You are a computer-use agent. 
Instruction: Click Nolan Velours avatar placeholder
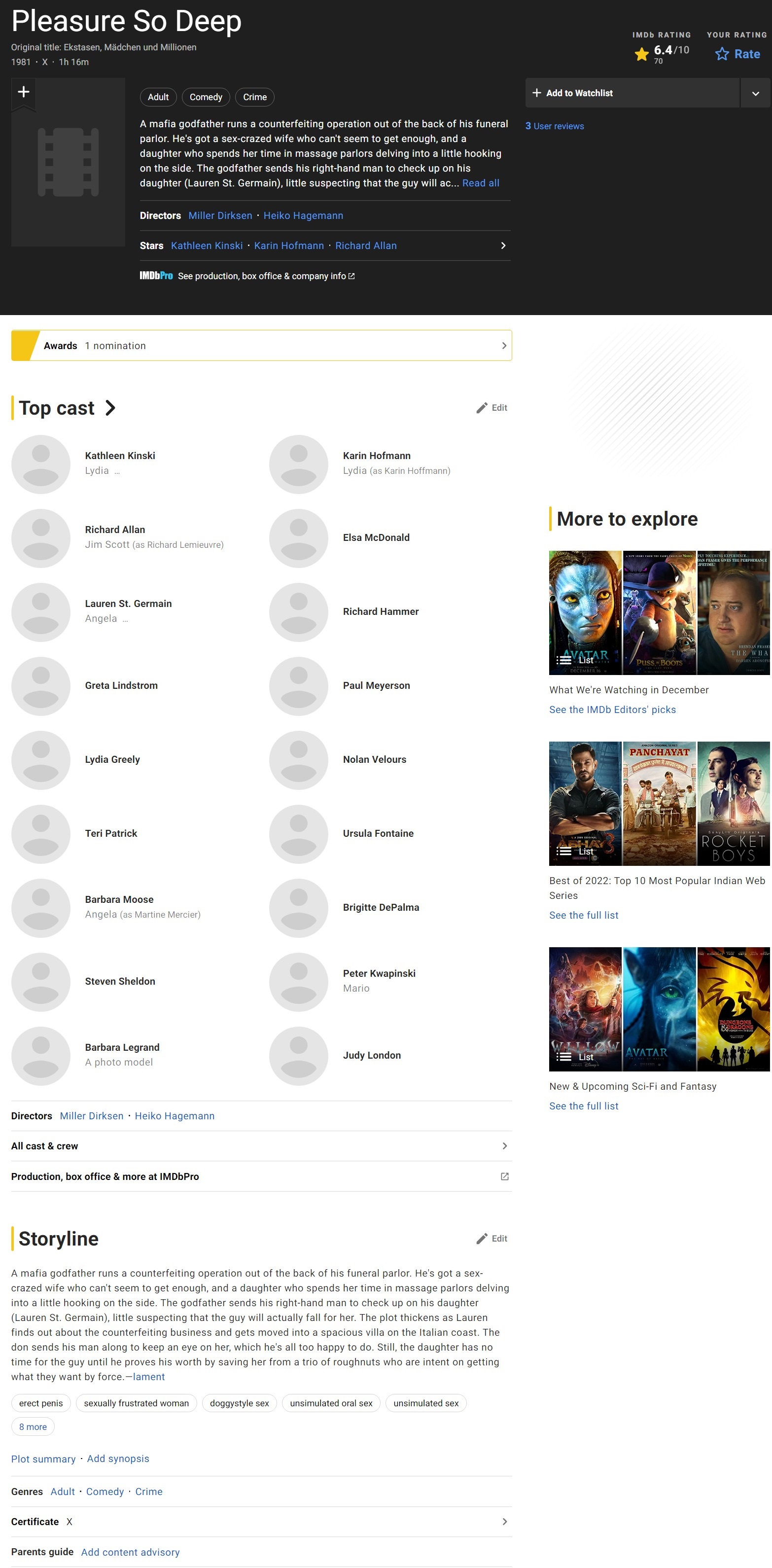coord(299,760)
